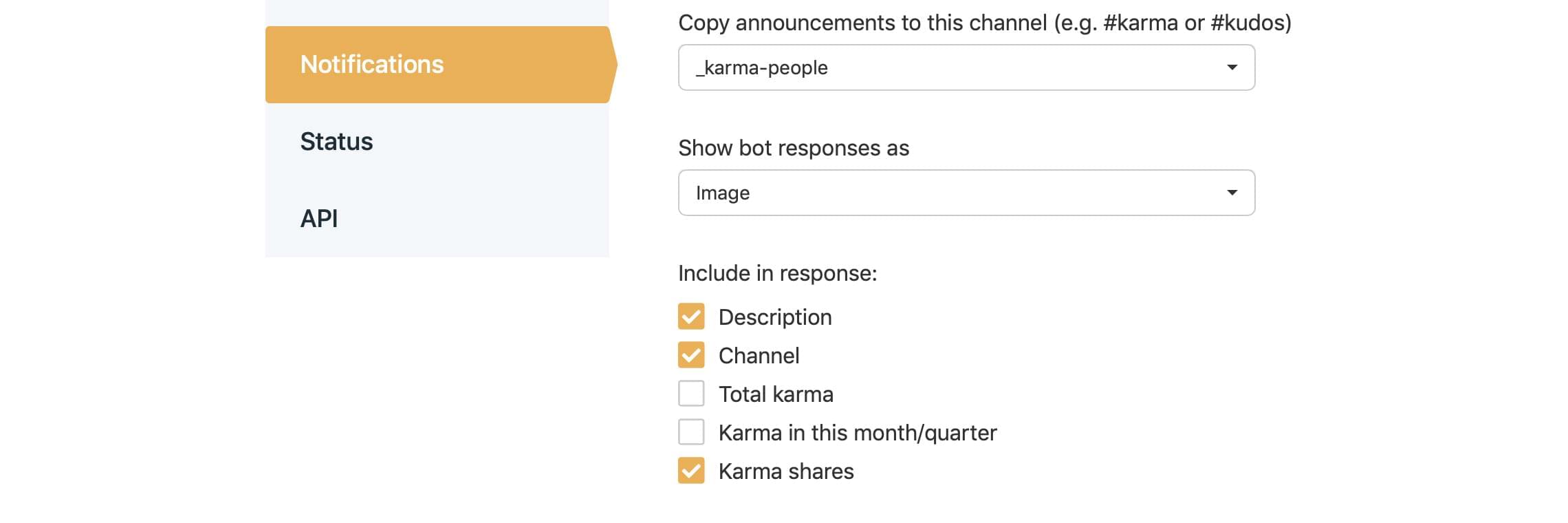Click the selected Image value
Viewport: 1568px width, 523px height.
tap(722, 193)
